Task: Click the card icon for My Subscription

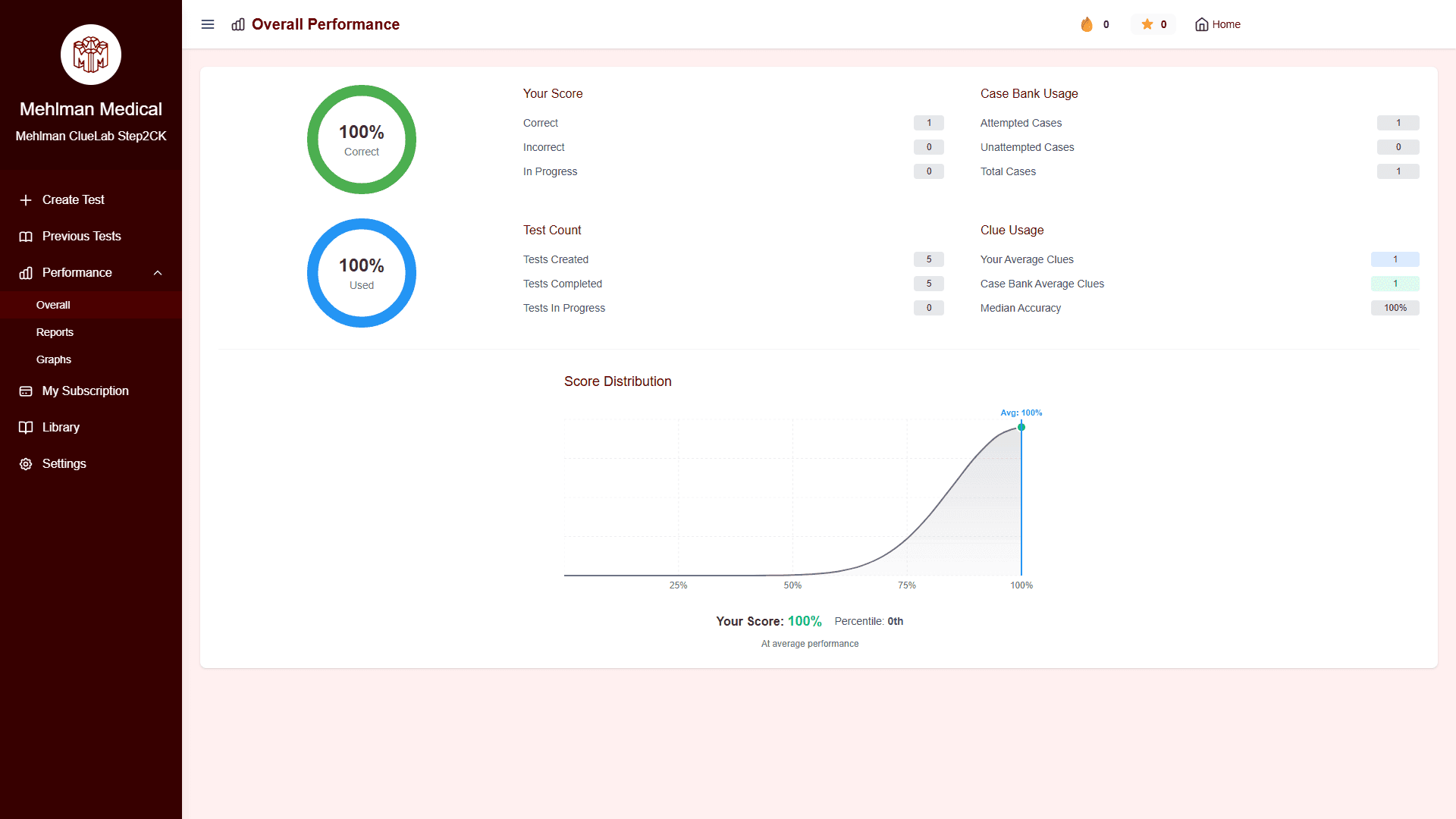Action: click(26, 391)
